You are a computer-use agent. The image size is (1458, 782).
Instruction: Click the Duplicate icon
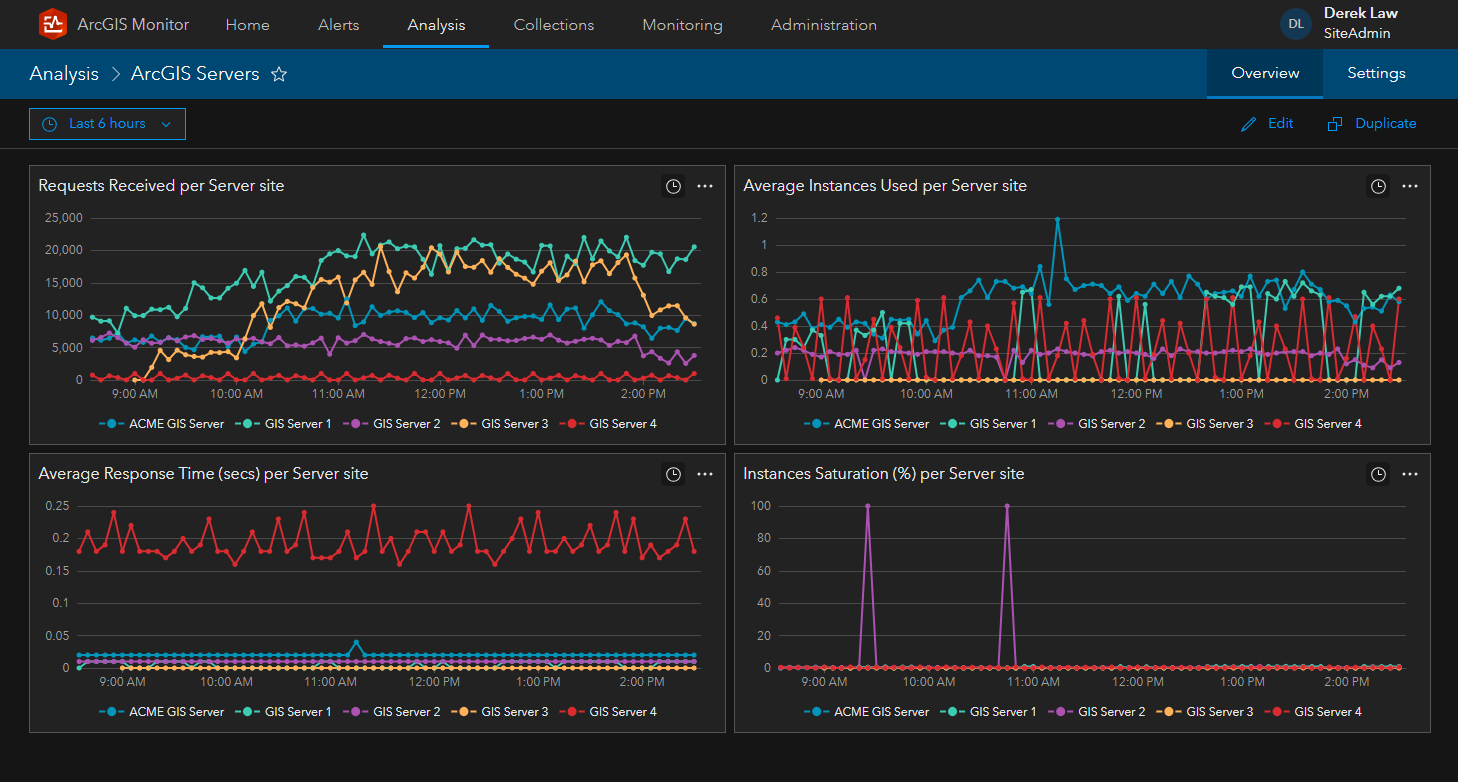(x=1335, y=124)
